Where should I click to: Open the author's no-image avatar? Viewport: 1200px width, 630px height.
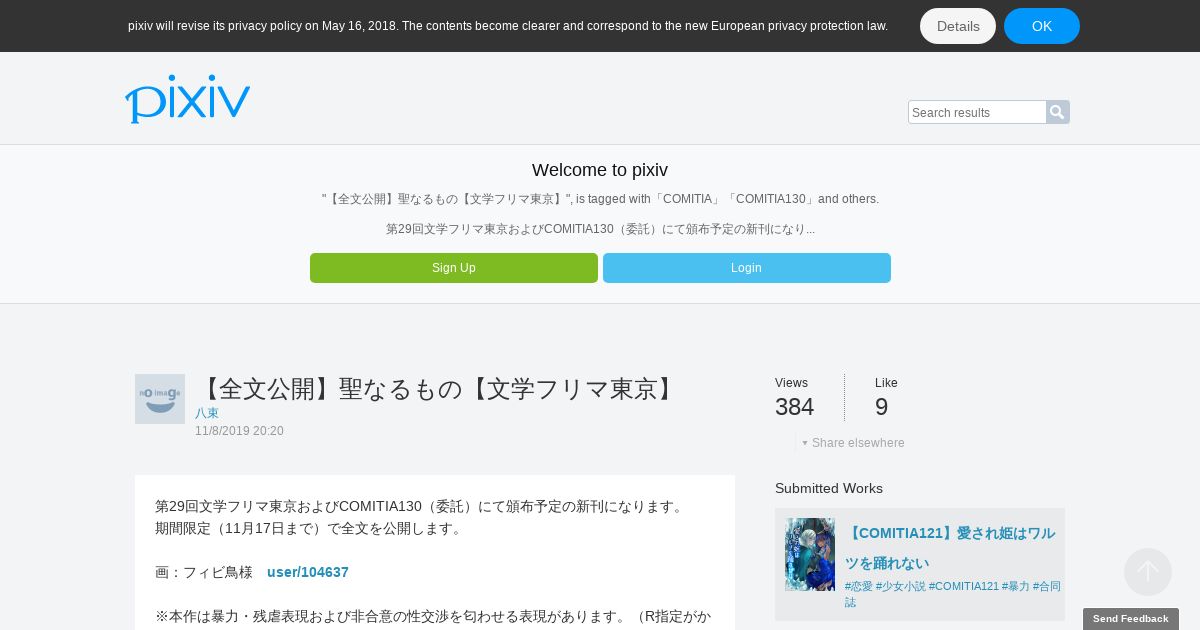click(160, 399)
